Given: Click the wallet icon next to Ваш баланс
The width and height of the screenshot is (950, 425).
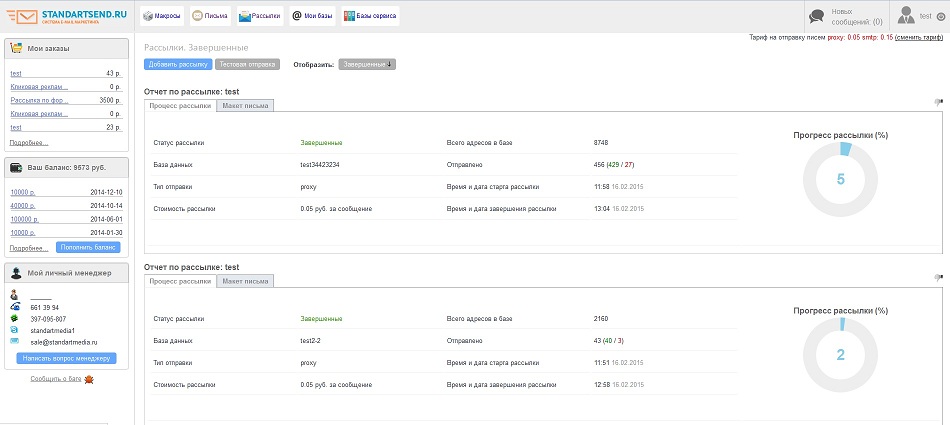Looking at the screenshot, I should [17, 167].
